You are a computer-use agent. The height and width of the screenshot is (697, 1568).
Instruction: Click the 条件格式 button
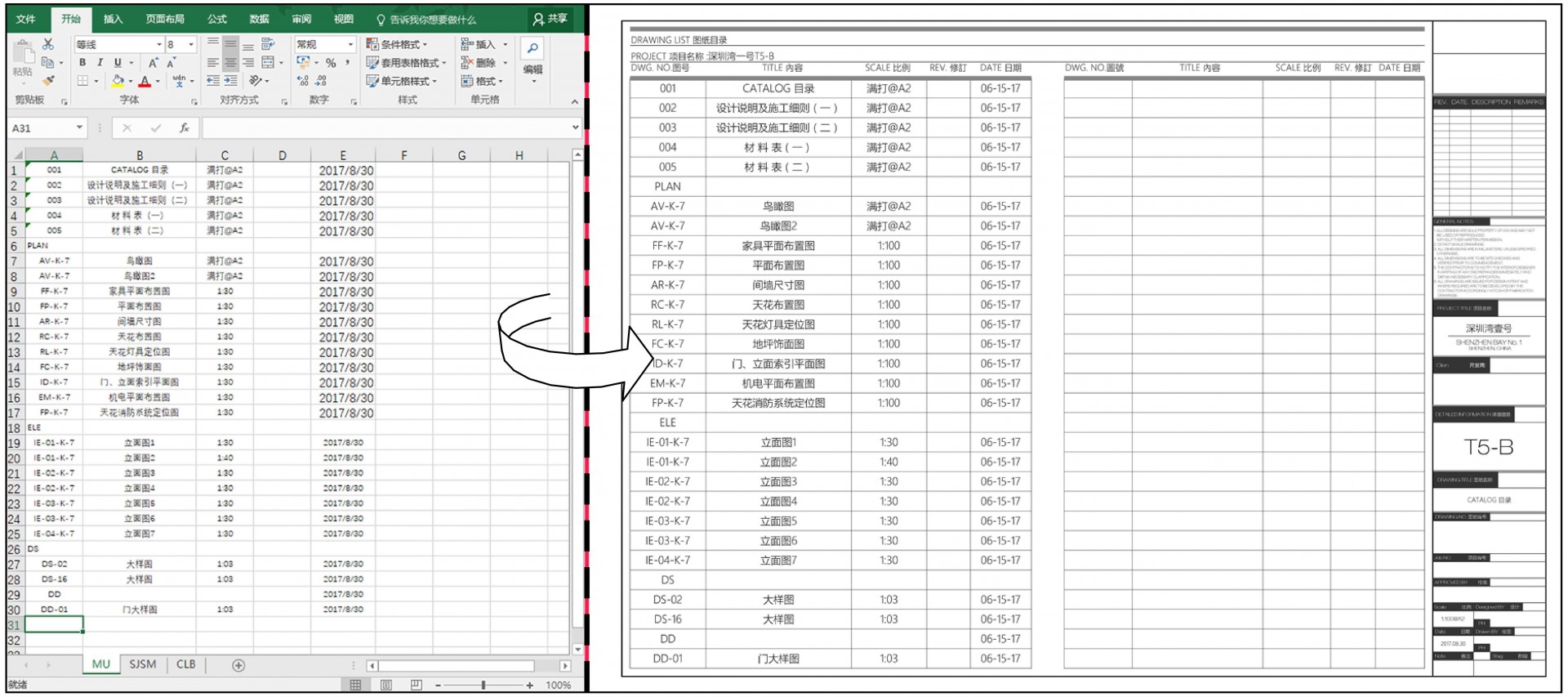click(397, 44)
